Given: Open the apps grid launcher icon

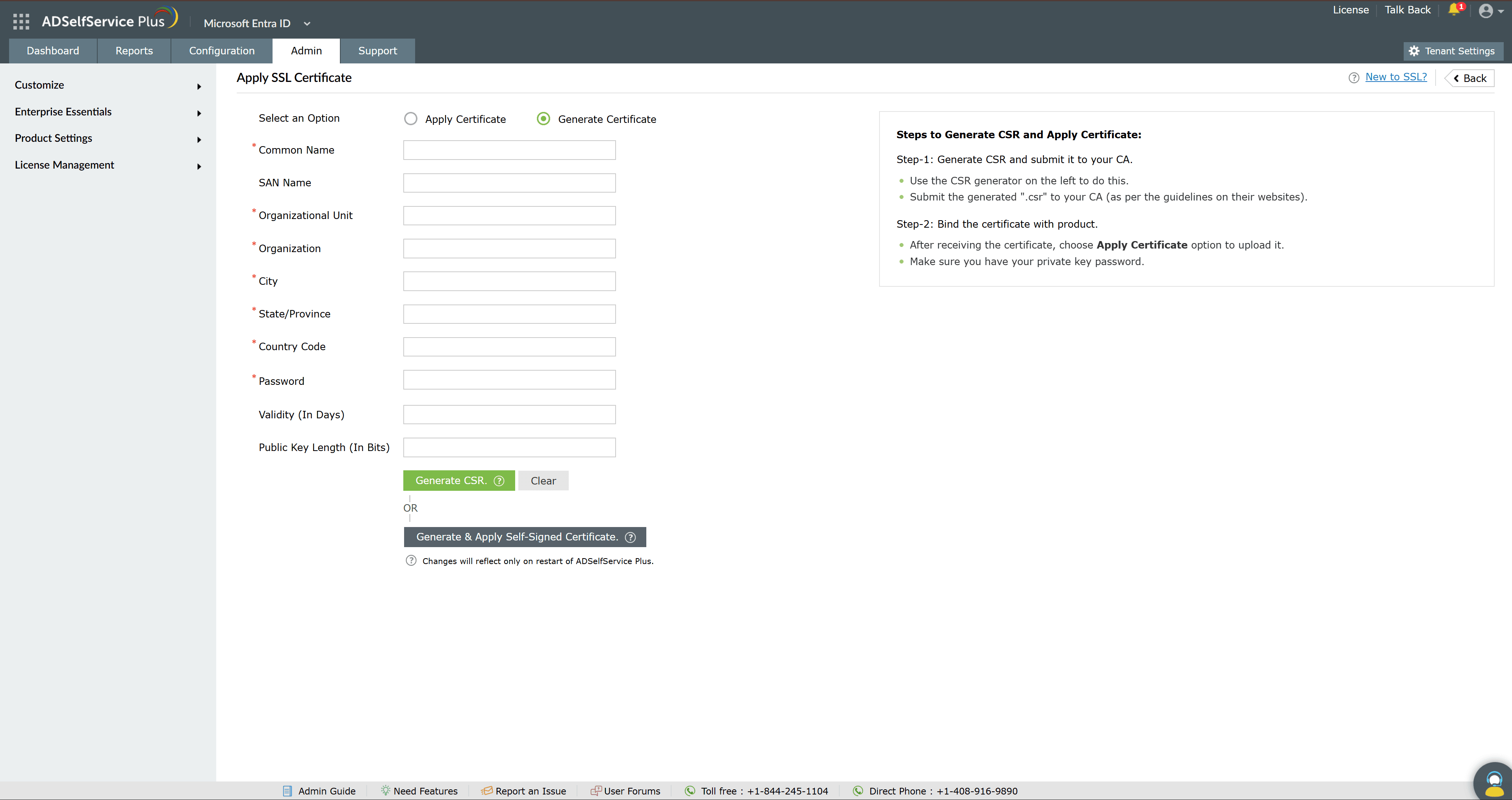Looking at the screenshot, I should click(x=21, y=22).
